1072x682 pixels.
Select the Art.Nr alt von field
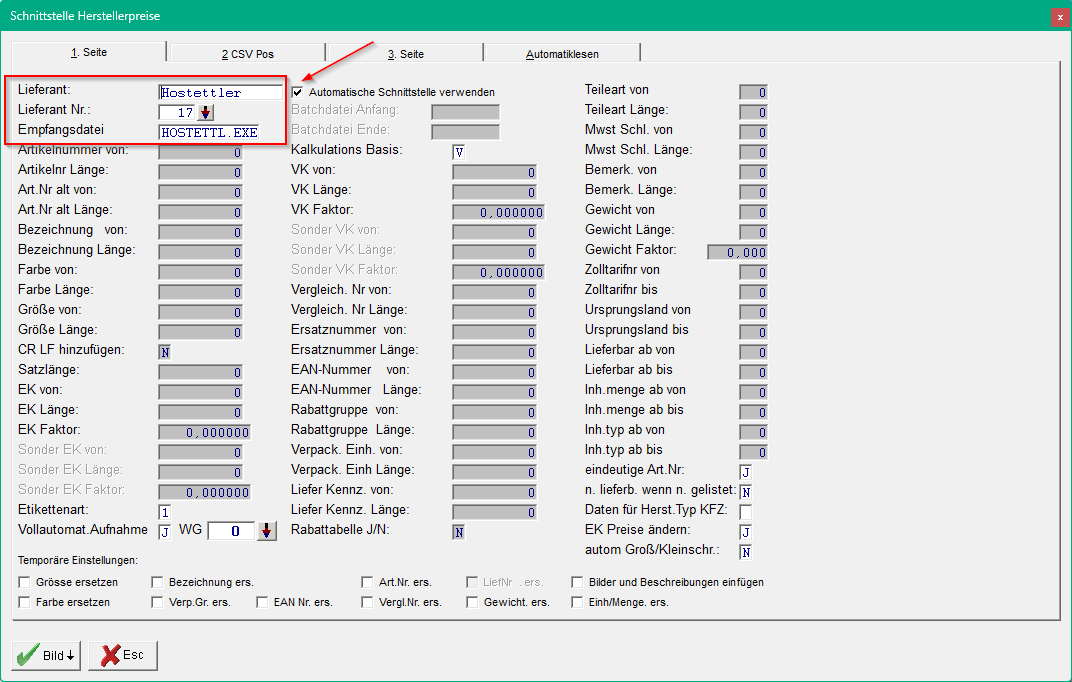pyautogui.click(x=200, y=192)
